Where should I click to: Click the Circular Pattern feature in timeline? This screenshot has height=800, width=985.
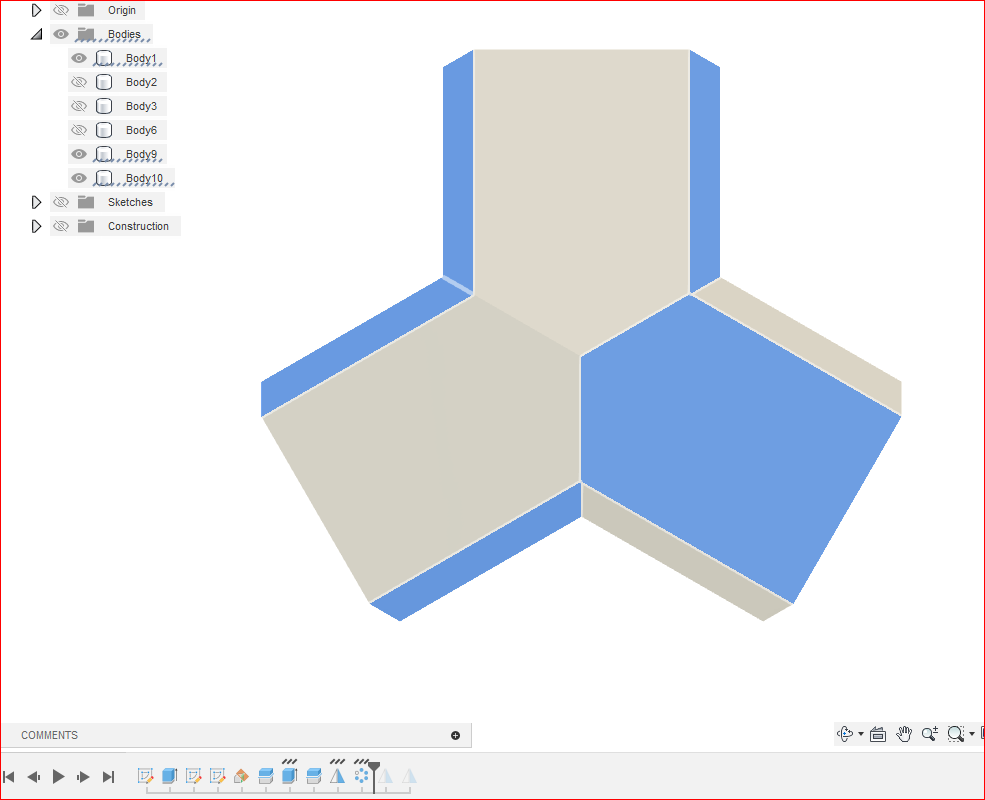point(361,775)
